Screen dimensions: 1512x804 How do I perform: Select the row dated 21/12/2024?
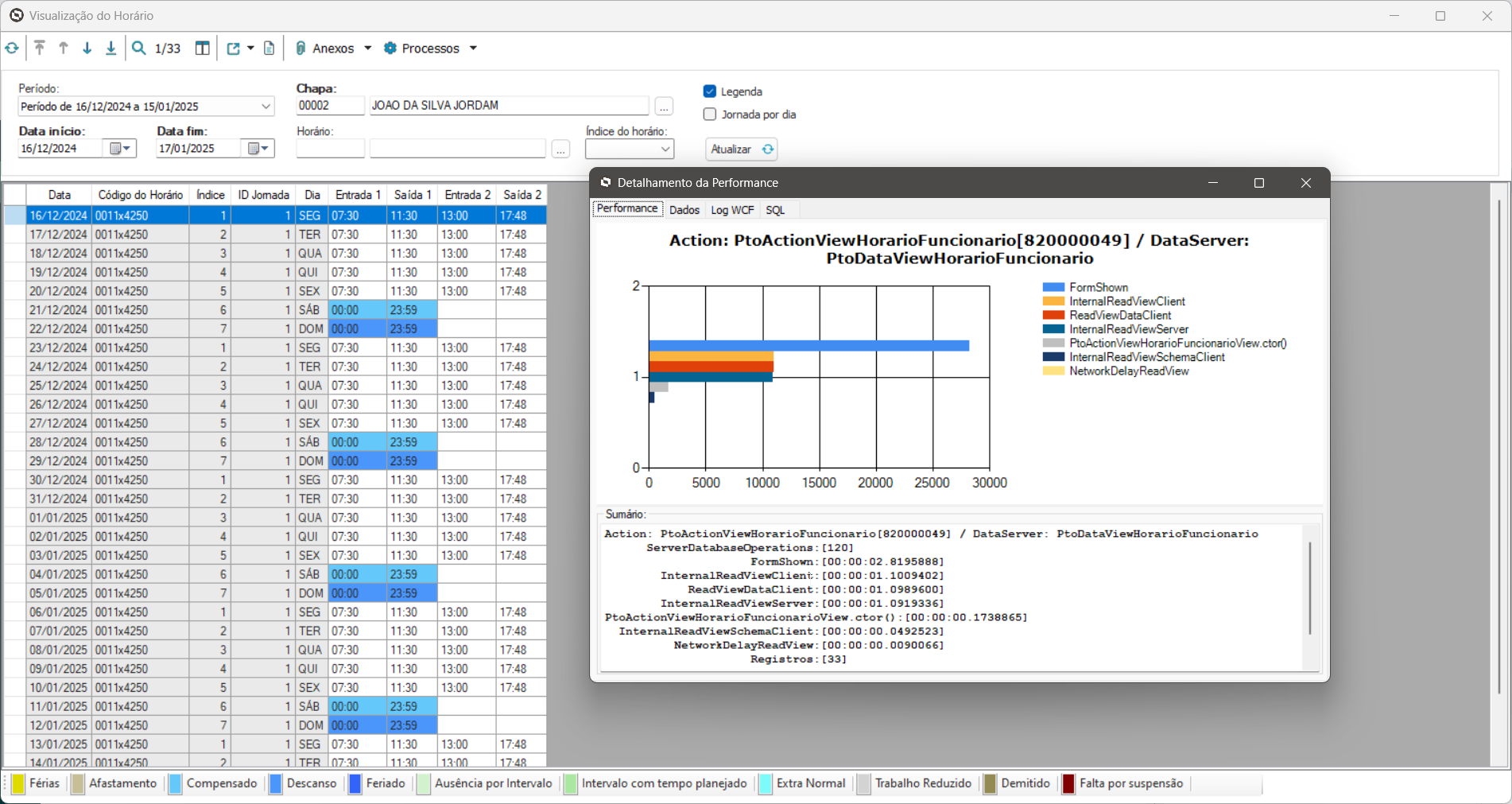pos(275,310)
